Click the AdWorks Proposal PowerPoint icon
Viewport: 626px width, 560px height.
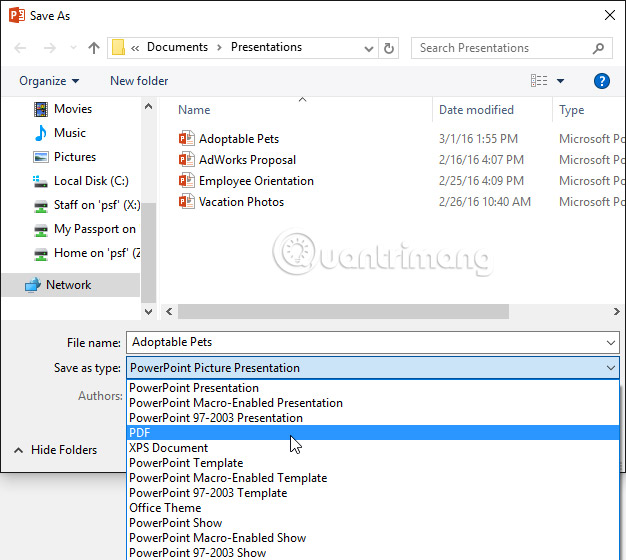click(x=186, y=160)
